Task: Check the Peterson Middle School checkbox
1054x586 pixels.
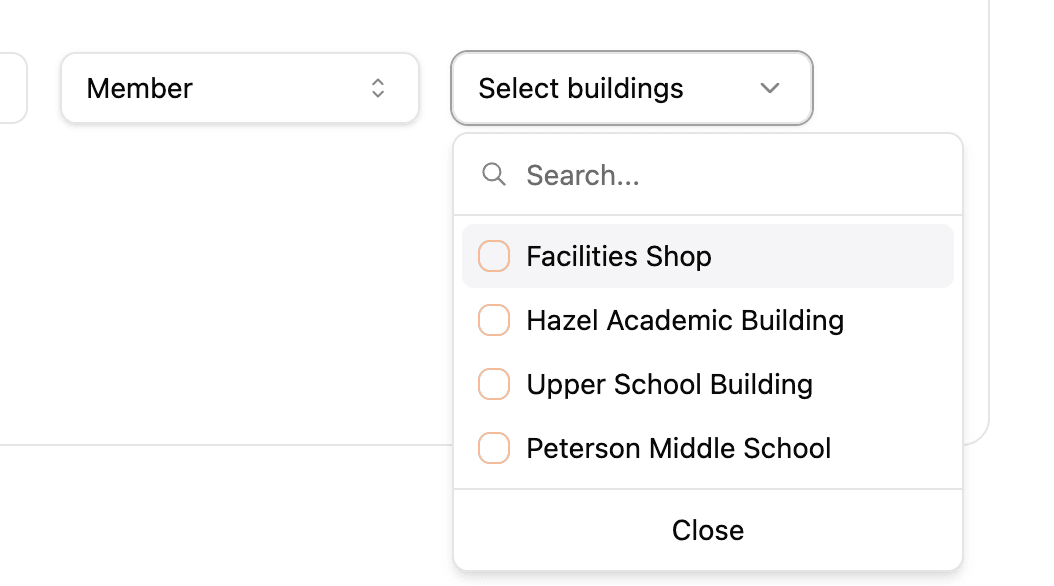Action: click(x=494, y=448)
